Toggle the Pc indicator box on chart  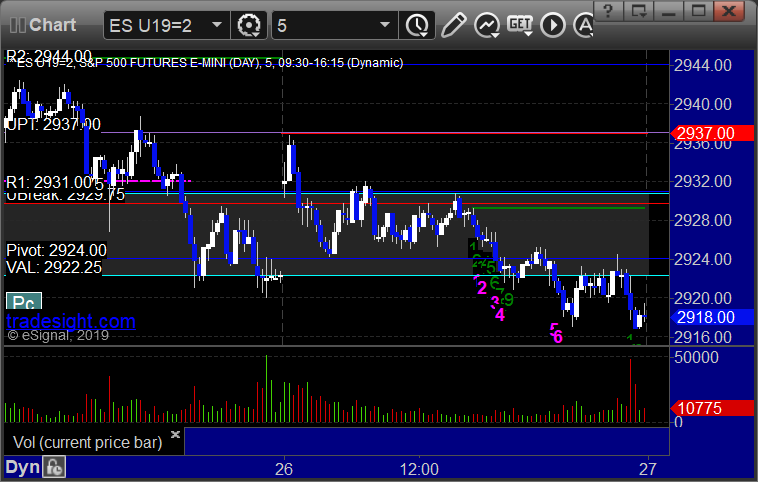point(22,302)
